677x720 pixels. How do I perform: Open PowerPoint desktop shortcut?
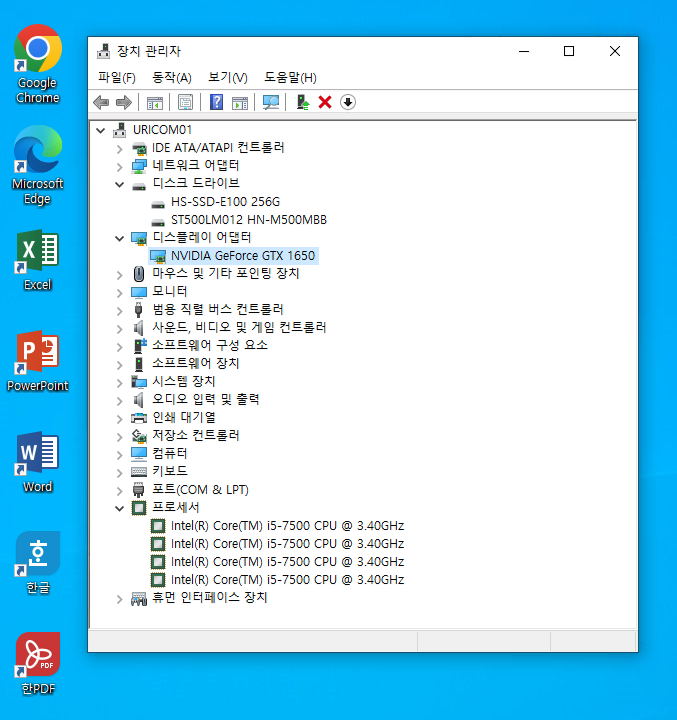pyautogui.click(x=38, y=361)
